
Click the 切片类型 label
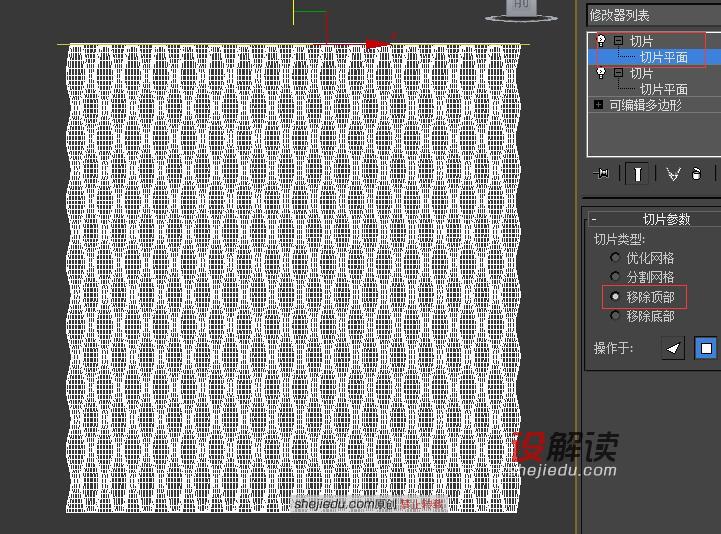pos(619,240)
